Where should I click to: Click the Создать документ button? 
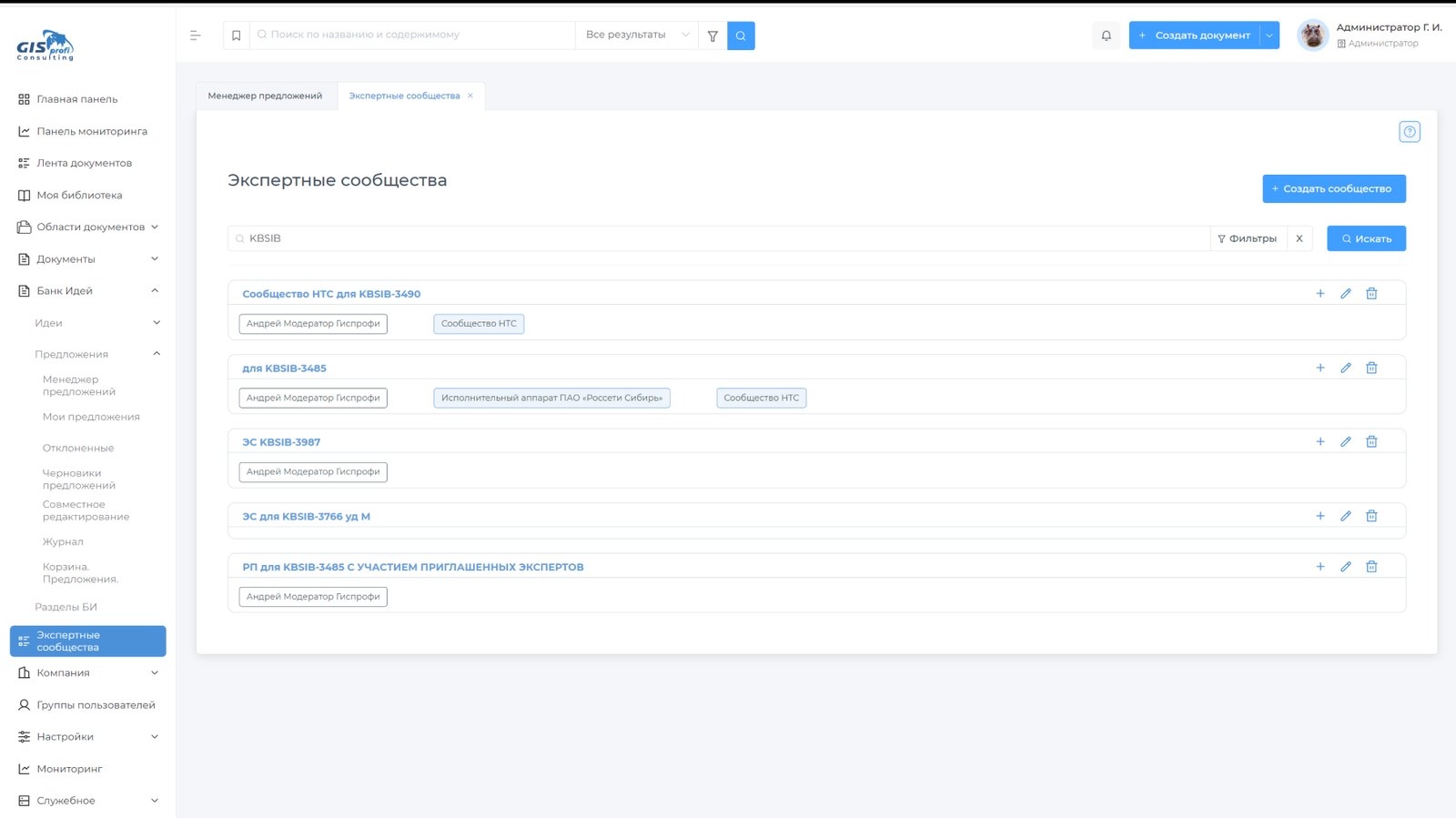pyautogui.click(x=1195, y=35)
